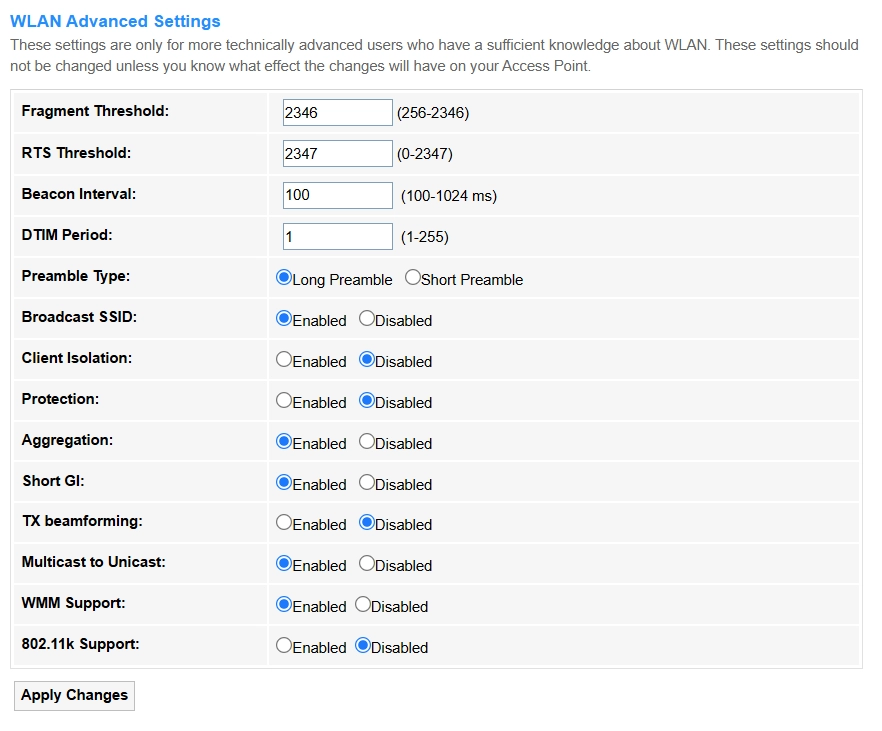Enable 802.11k Support
882x731 pixels.
pyautogui.click(x=284, y=646)
